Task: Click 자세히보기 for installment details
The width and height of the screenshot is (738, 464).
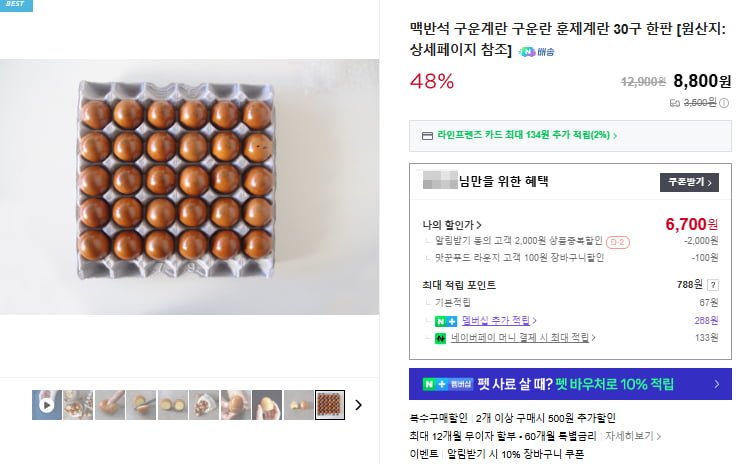Action: 632,436
